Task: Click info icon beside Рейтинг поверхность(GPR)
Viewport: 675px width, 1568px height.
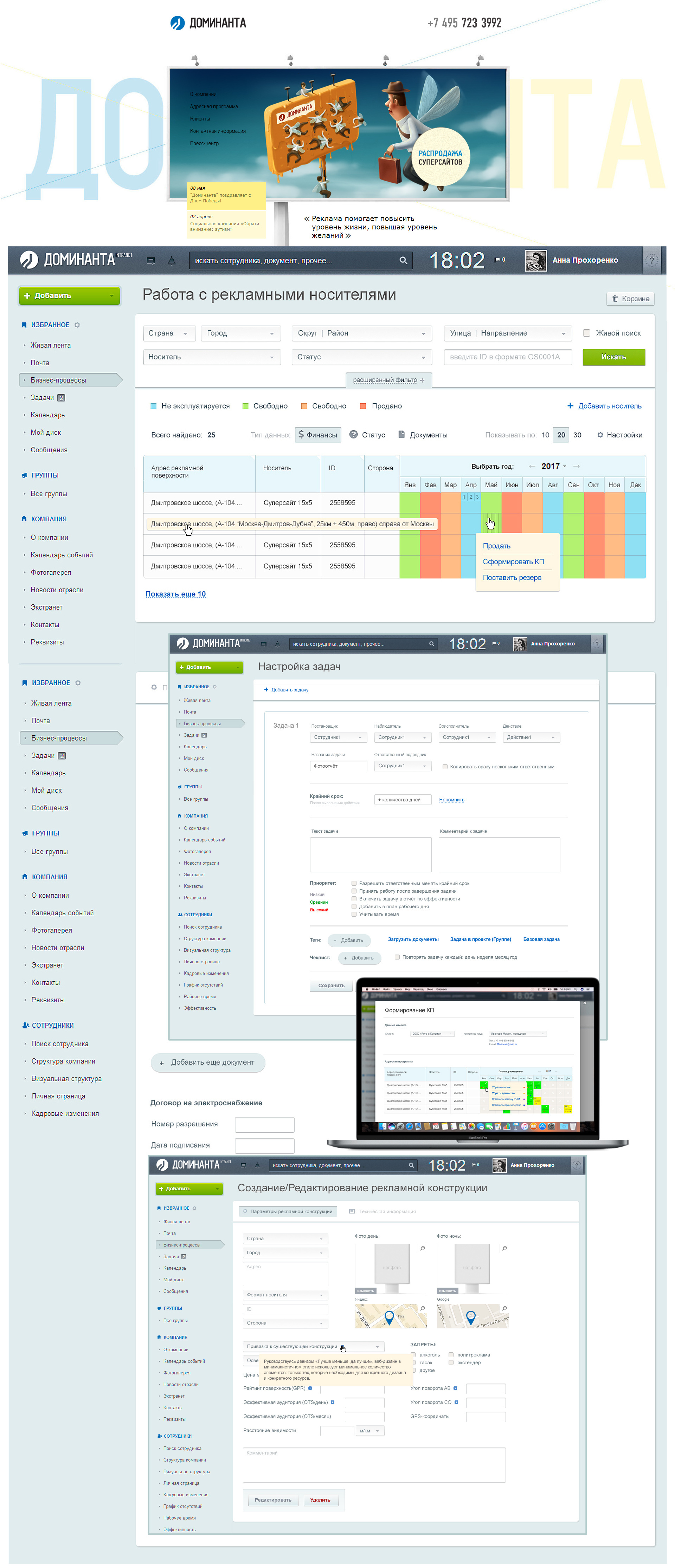Action: pos(310,1388)
